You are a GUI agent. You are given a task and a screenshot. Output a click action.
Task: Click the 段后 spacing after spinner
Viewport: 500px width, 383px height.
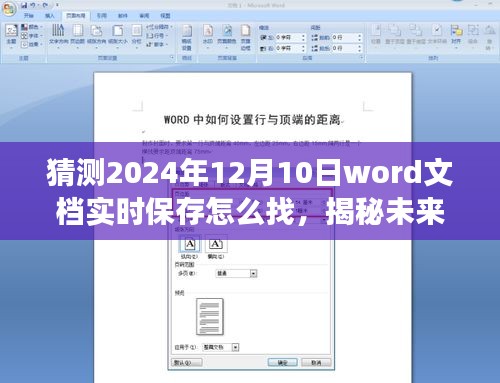[x=360, y=48]
